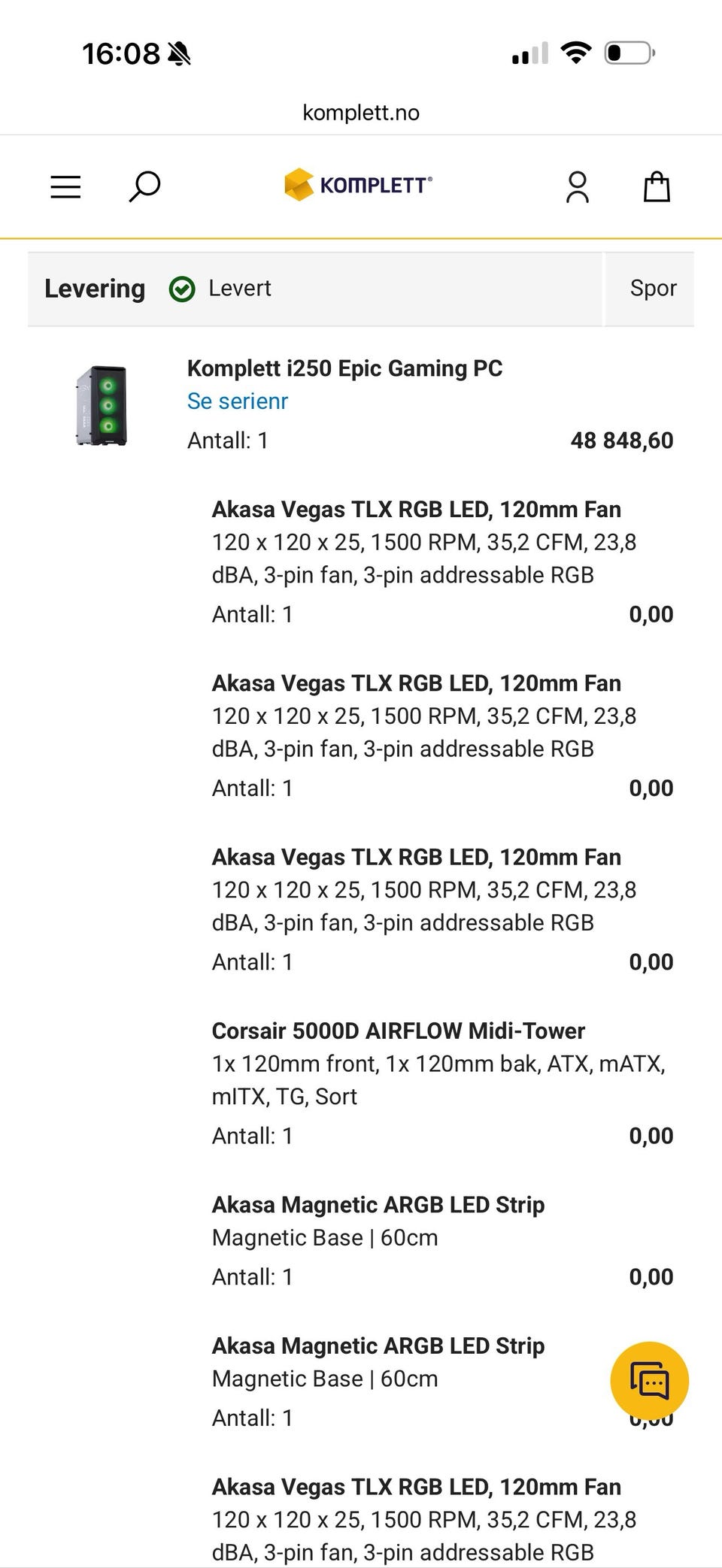
Task: Open the yellow chat support bubble
Action: [x=649, y=1381]
